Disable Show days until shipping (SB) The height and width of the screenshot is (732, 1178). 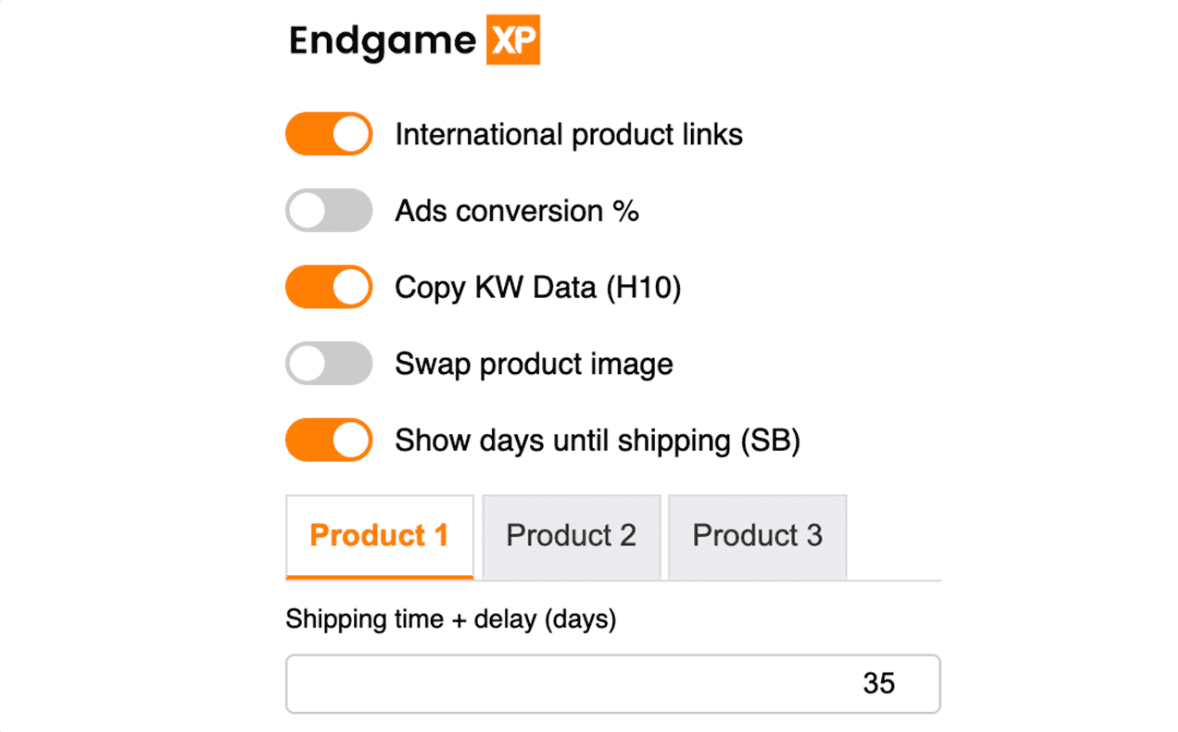click(x=328, y=440)
